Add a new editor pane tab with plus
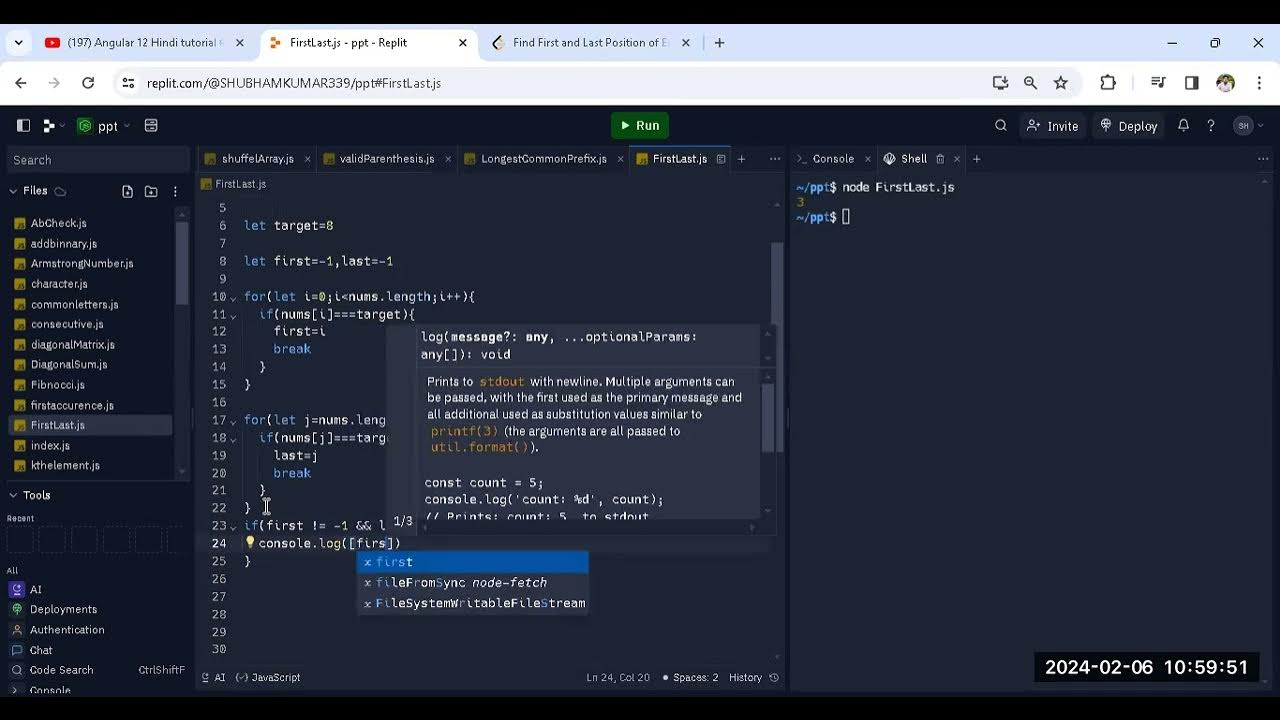Image resolution: width=1280 pixels, height=720 pixels. click(x=741, y=159)
